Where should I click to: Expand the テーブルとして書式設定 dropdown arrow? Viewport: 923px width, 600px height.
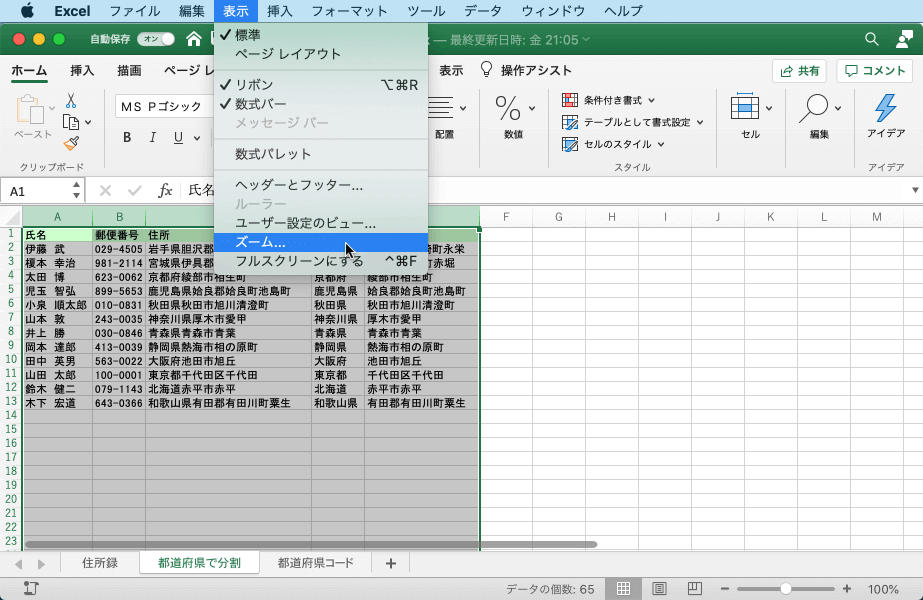pos(700,122)
